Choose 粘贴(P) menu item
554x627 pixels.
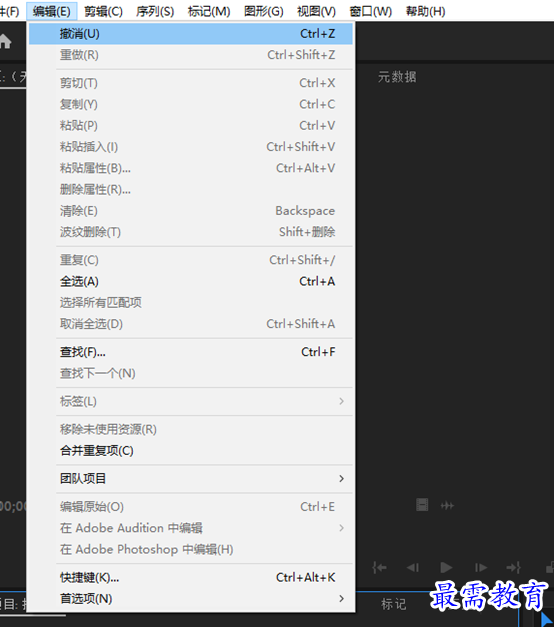191,126
